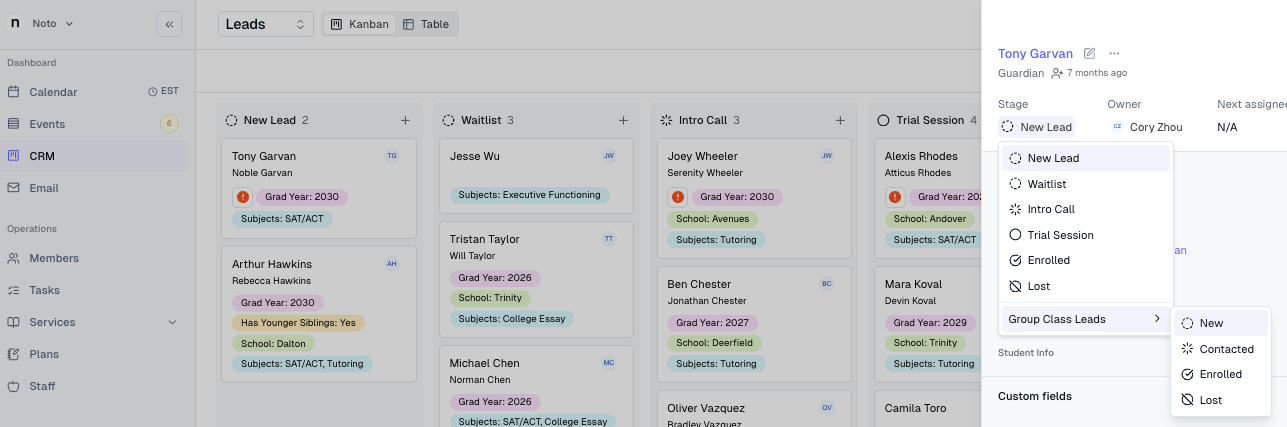1287x427 pixels.
Task: Click the Has Younger Siblings: Yes tag
Action: (x=298, y=323)
